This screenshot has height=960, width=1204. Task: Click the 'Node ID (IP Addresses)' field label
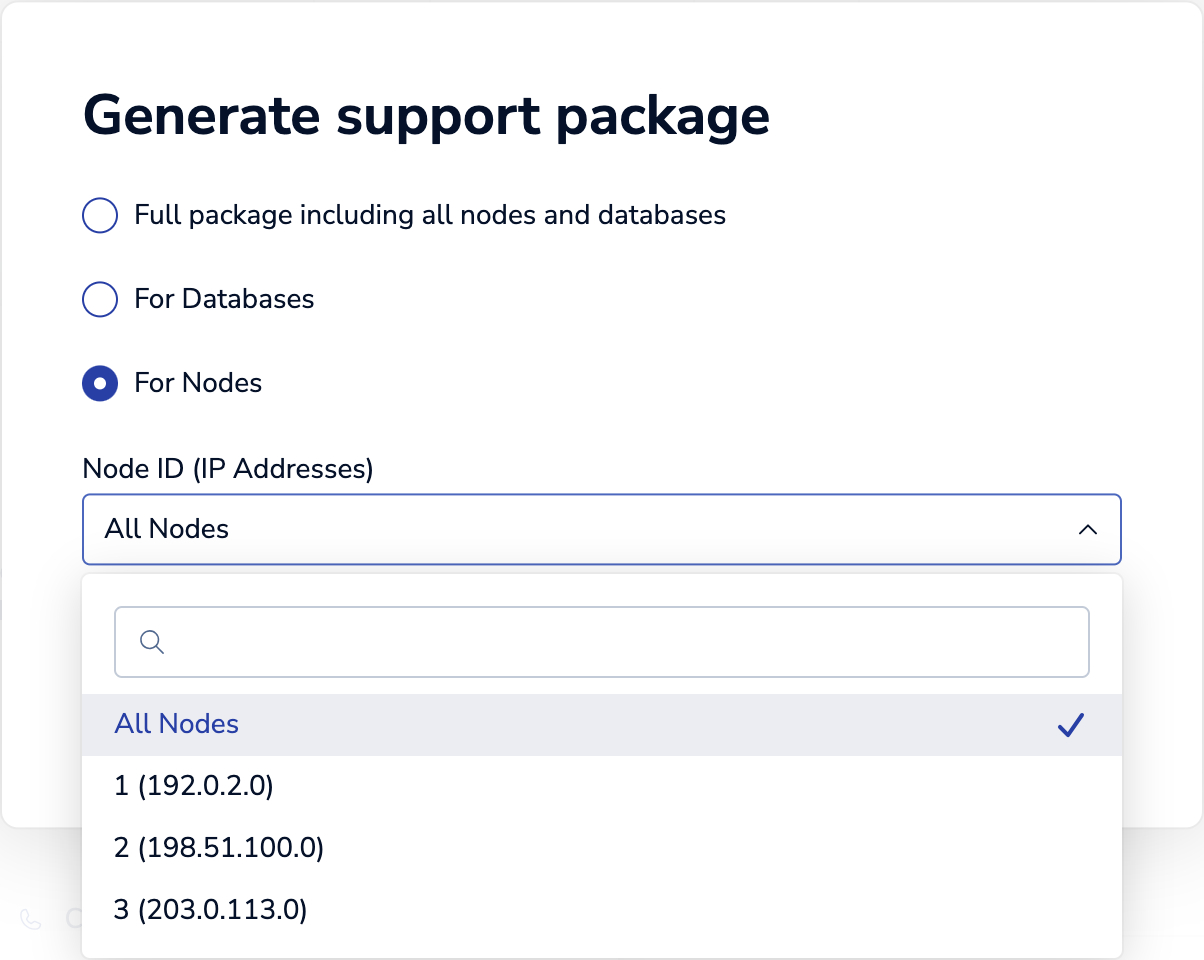coord(227,468)
